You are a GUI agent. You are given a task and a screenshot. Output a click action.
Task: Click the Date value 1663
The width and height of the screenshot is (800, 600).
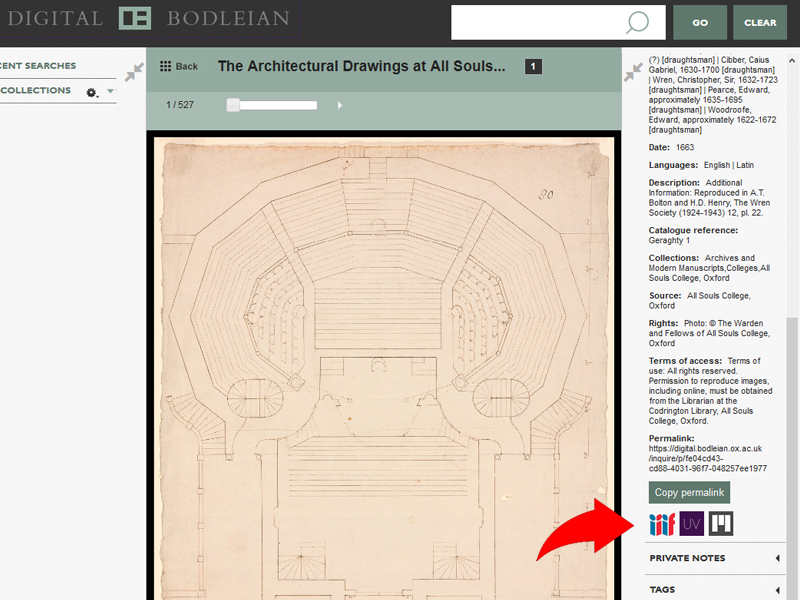click(685, 147)
